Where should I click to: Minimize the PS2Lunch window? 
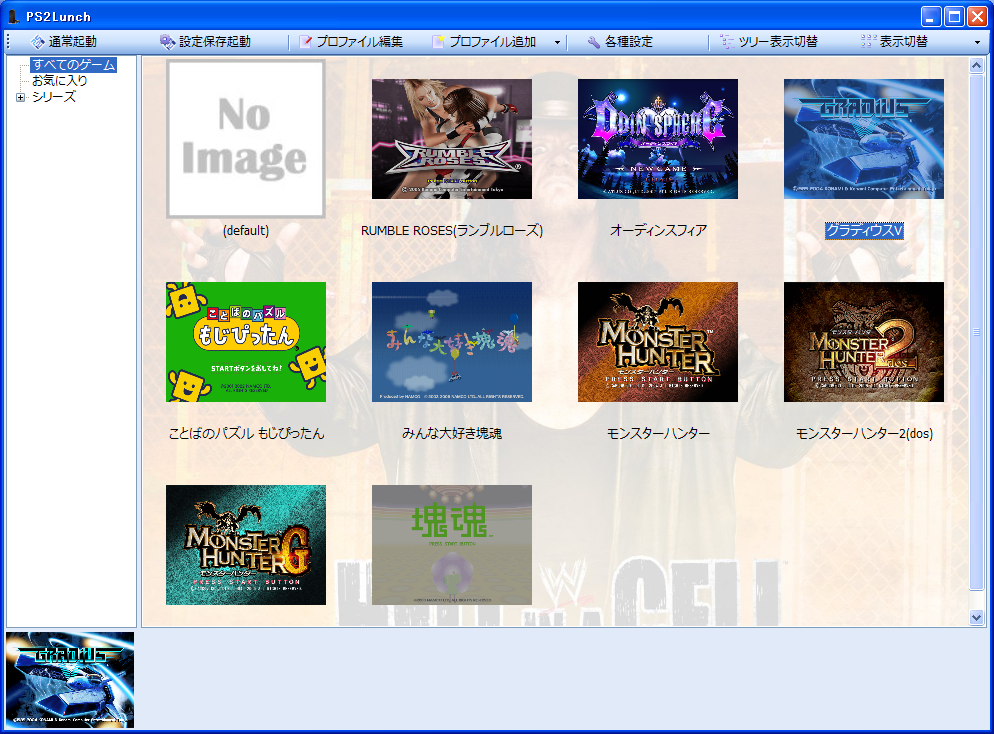point(931,16)
